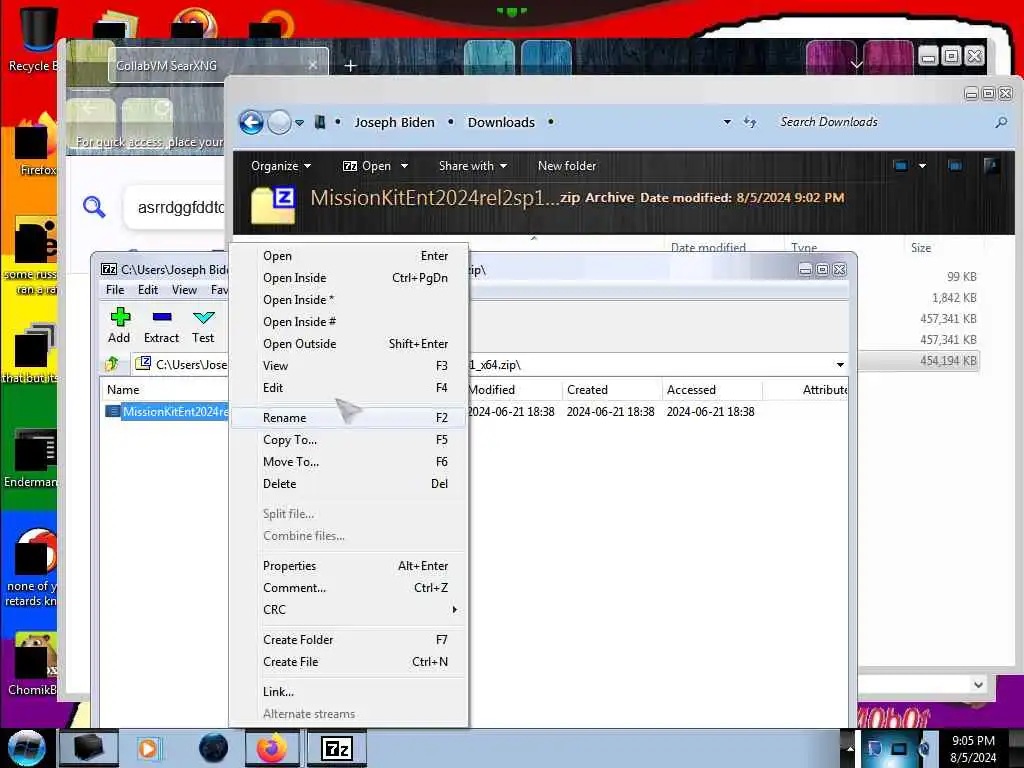
Task: Show hidden tray icons arrow
Action: (850, 748)
